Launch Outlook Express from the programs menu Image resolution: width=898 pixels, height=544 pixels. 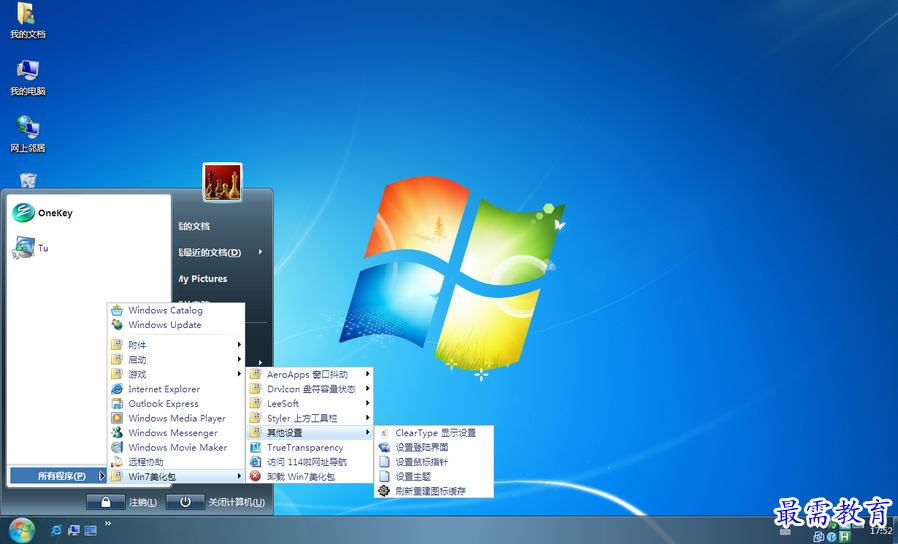(176, 404)
